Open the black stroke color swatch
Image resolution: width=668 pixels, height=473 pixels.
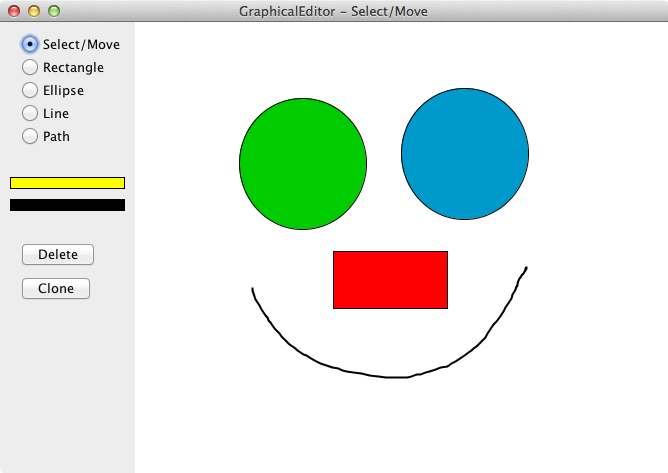pos(67,205)
